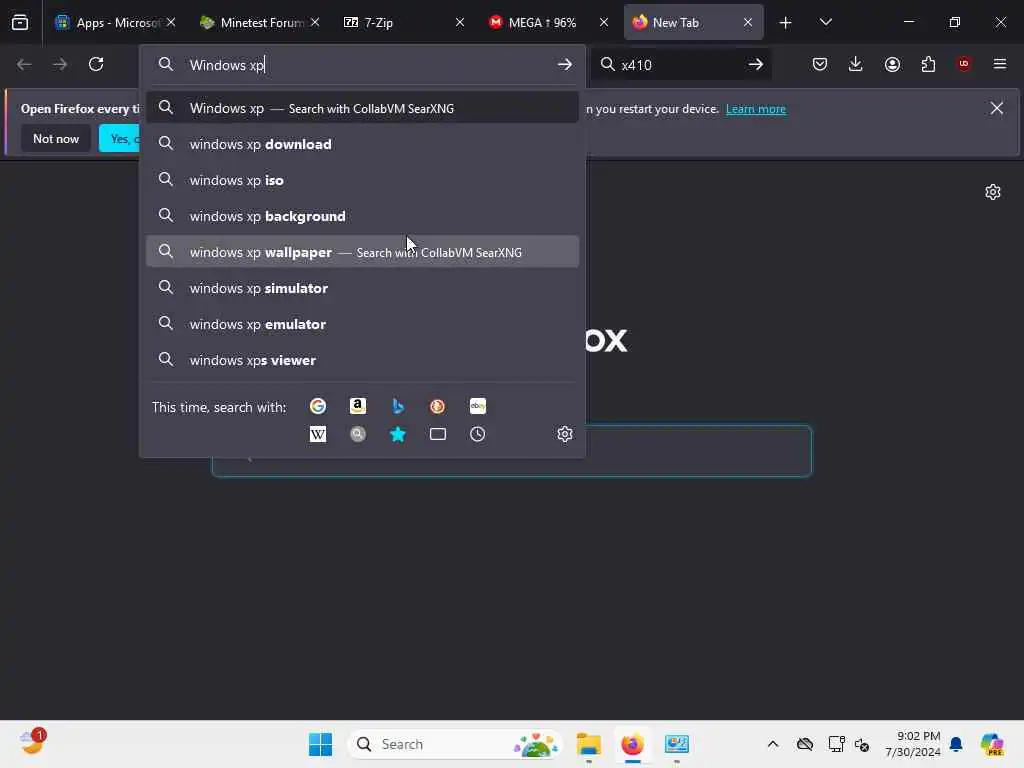Click the address bar go arrow
This screenshot has height=768, width=1024.
tap(565, 65)
